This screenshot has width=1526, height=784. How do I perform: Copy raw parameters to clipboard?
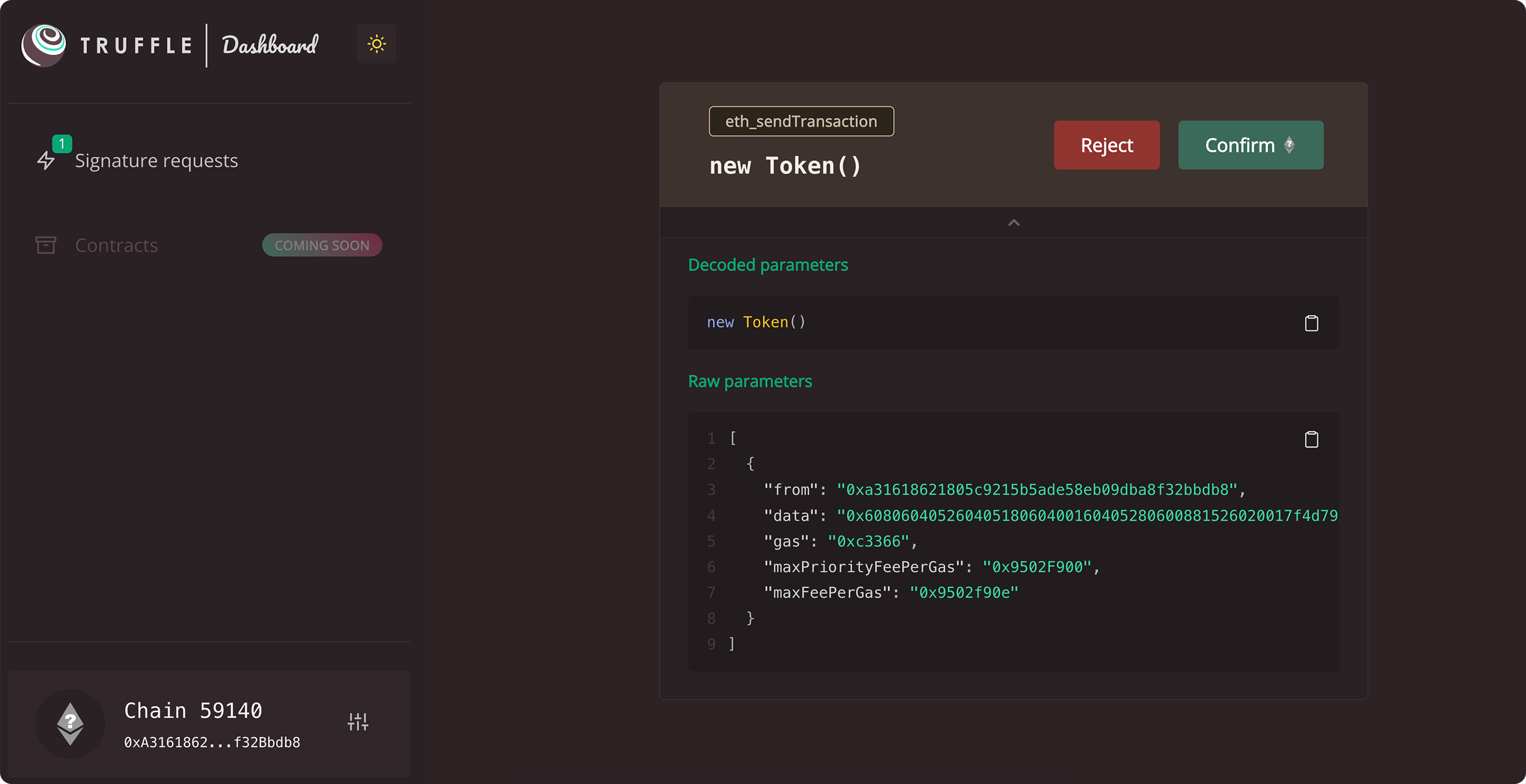click(1311, 439)
